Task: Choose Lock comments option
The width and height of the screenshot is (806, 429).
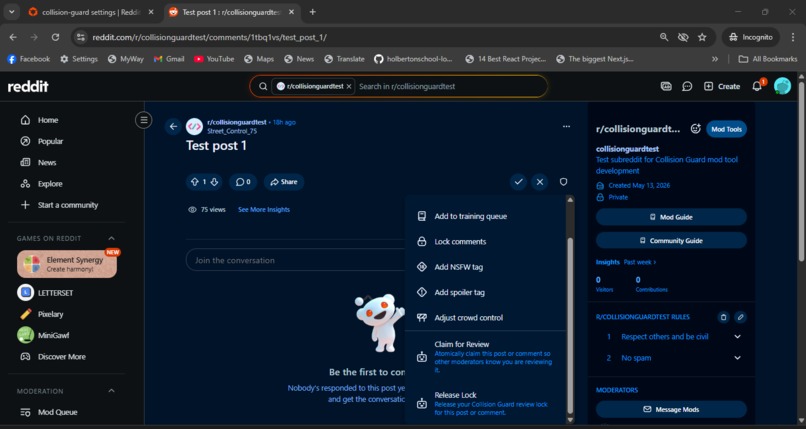Action: pyautogui.click(x=486, y=241)
